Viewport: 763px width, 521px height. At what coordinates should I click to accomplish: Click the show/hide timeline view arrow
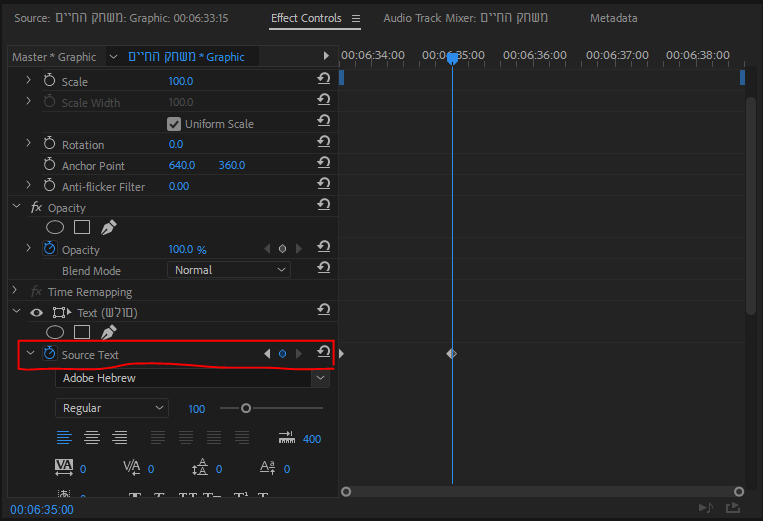point(326,56)
